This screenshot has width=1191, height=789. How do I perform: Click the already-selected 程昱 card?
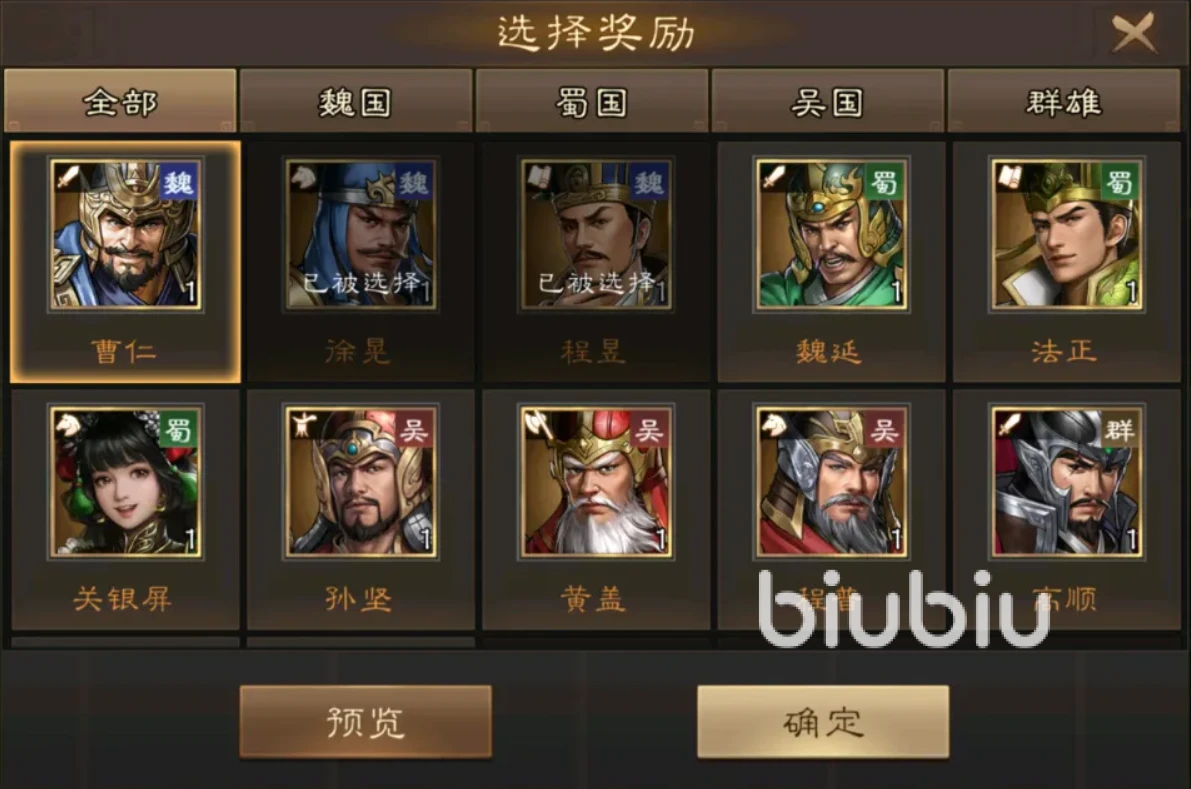(596, 261)
